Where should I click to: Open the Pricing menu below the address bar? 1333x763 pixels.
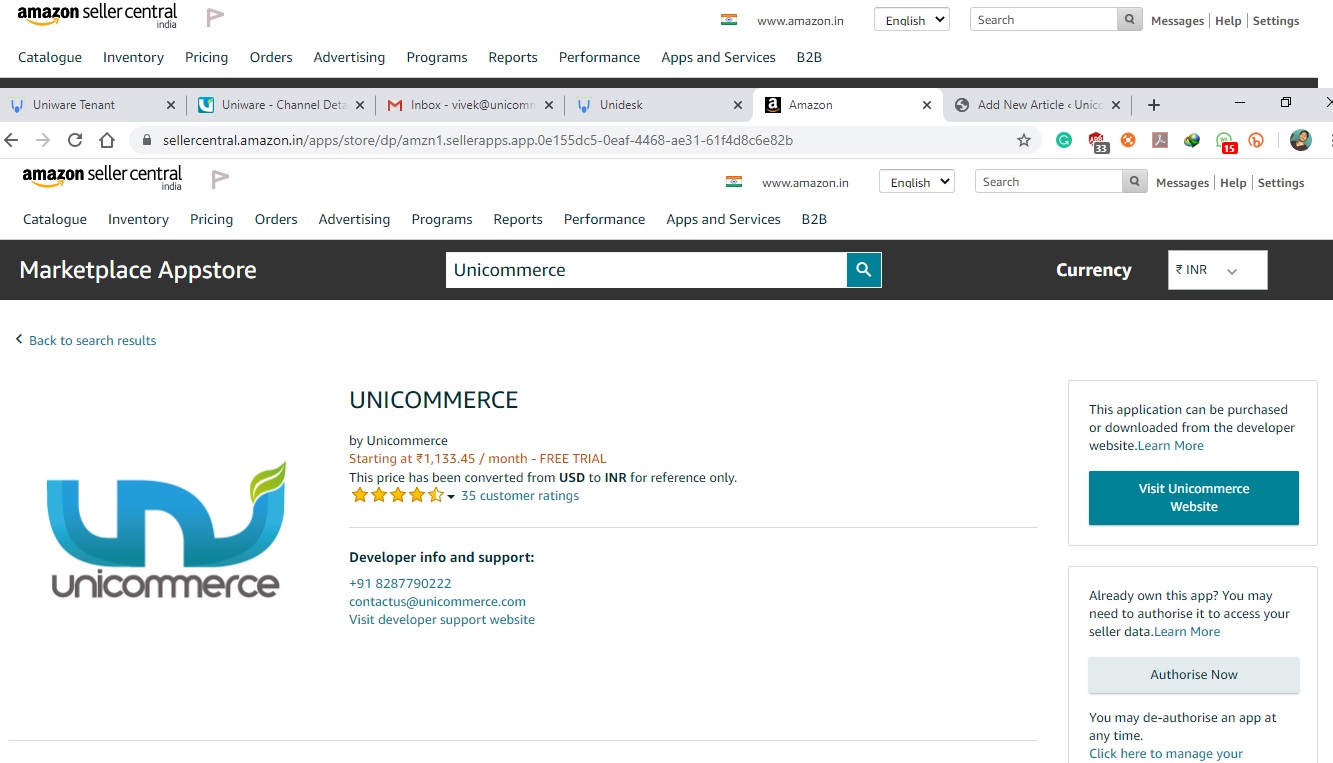tap(211, 220)
